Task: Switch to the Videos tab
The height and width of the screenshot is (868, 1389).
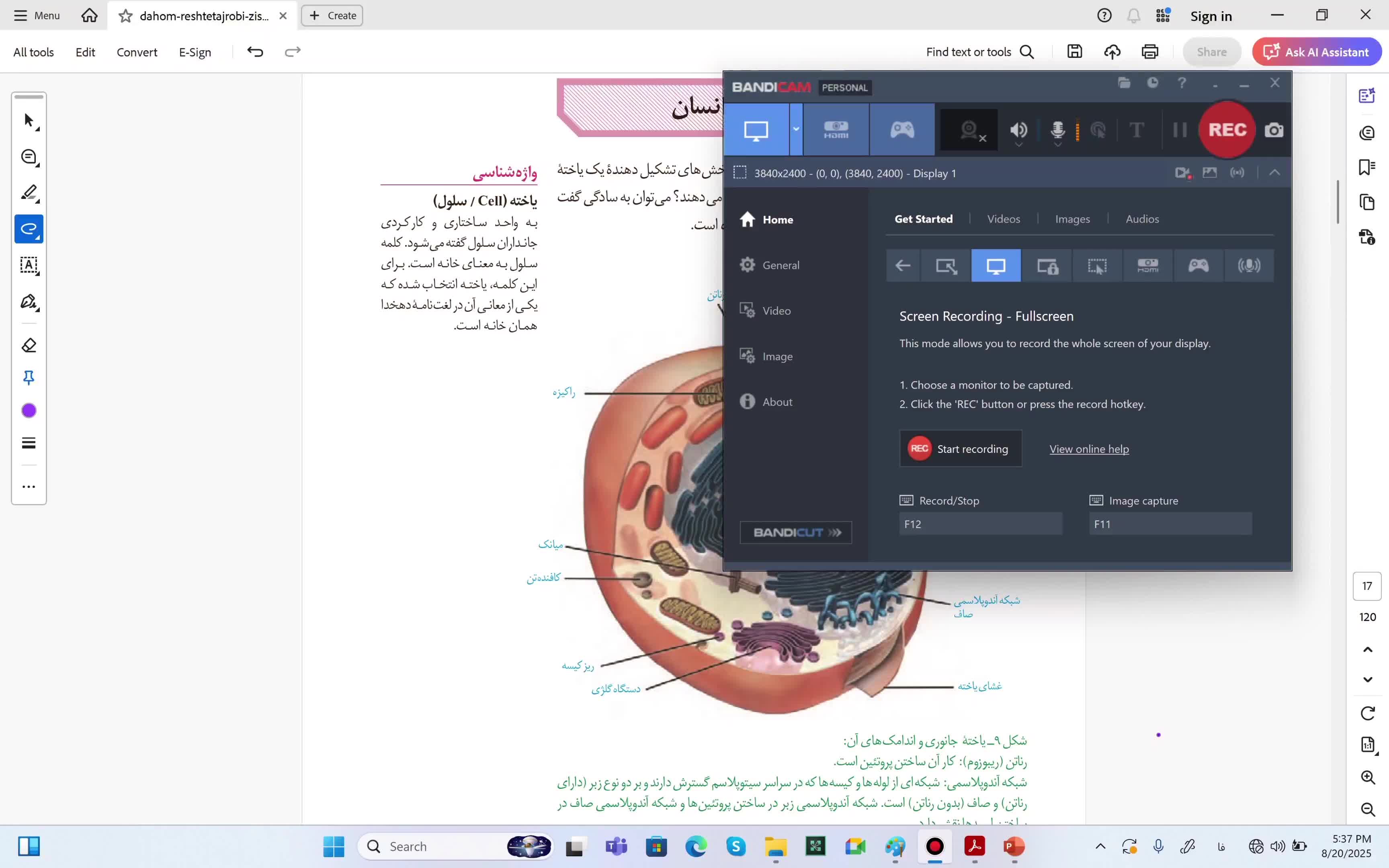Action: (x=1003, y=219)
